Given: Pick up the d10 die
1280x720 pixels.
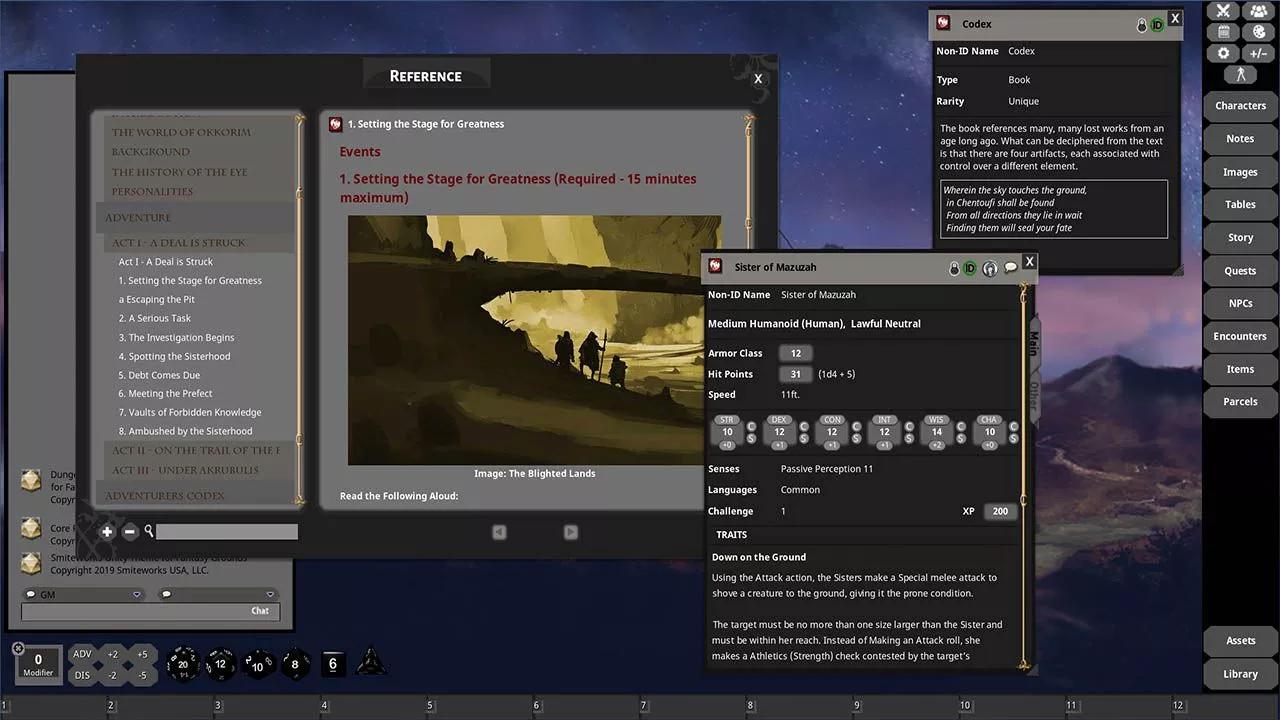Looking at the screenshot, I should [x=258, y=664].
